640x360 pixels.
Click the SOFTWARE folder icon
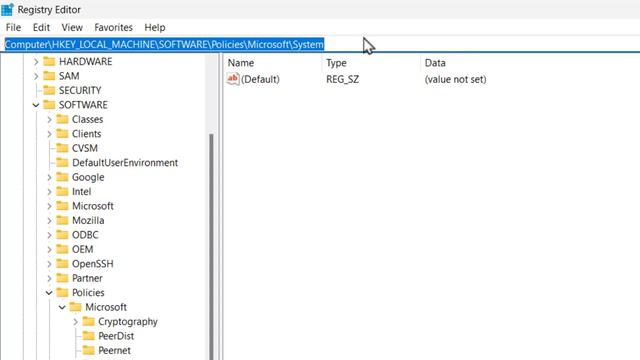(x=49, y=104)
